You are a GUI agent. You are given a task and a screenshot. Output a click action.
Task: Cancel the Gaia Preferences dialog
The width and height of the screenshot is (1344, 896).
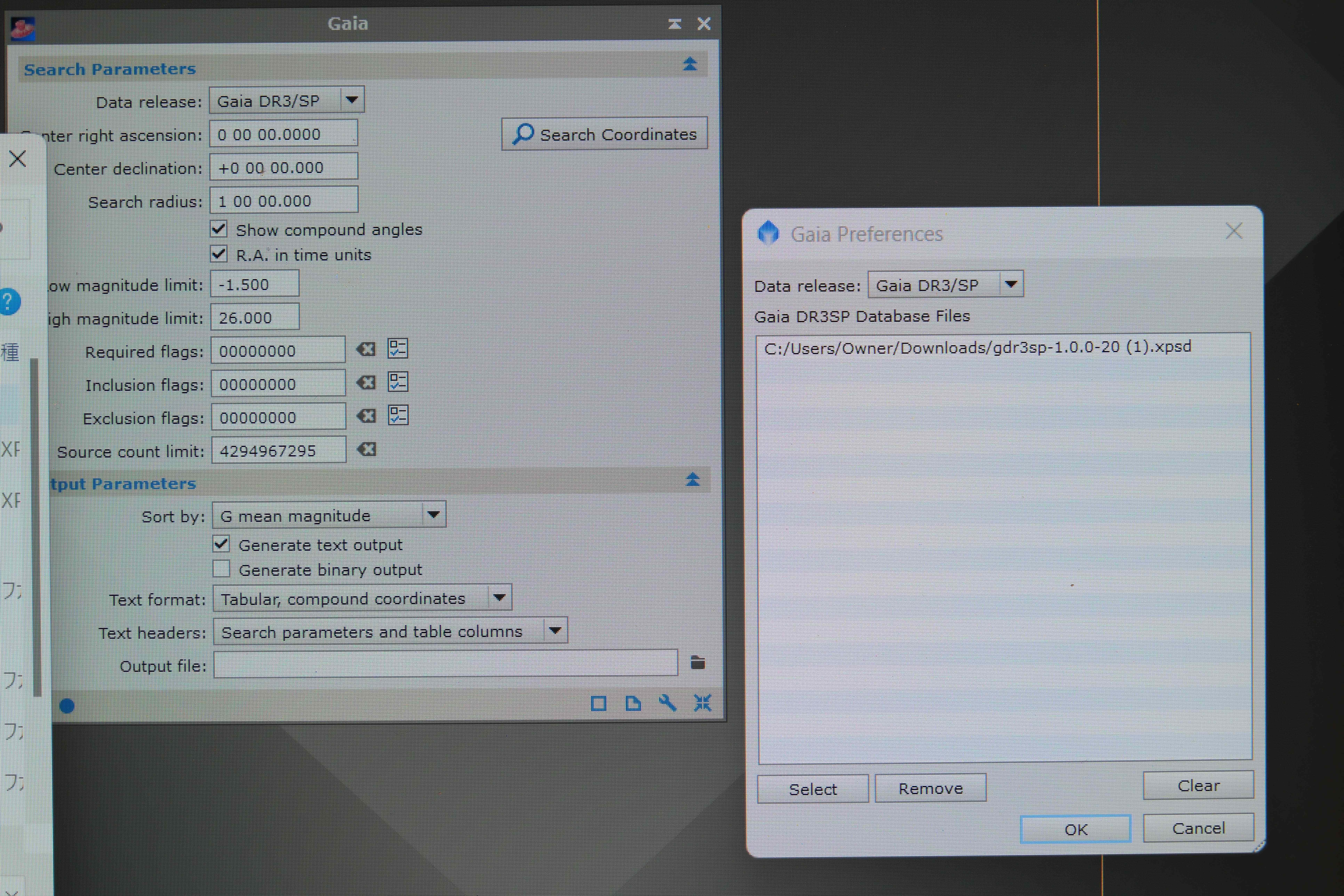(1198, 828)
